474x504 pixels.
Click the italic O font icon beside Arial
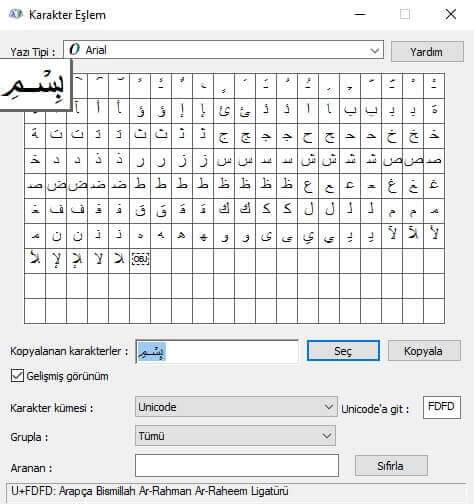point(75,50)
